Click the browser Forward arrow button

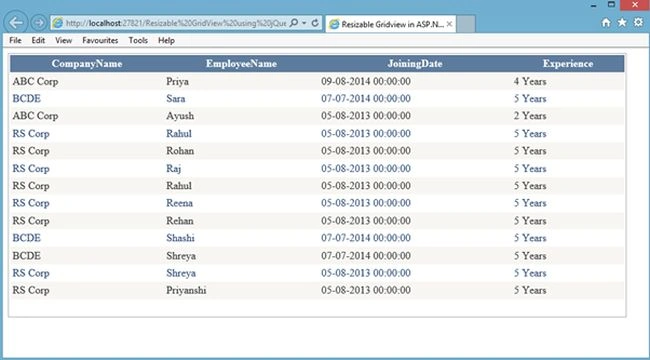click(x=39, y=23)
